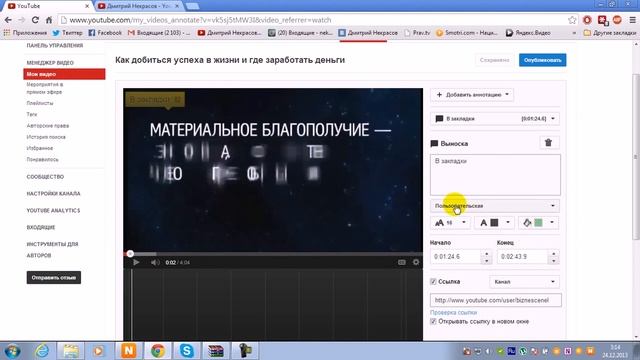Open Панель управления in sidebar
The image size is (640, 360).
55,45
